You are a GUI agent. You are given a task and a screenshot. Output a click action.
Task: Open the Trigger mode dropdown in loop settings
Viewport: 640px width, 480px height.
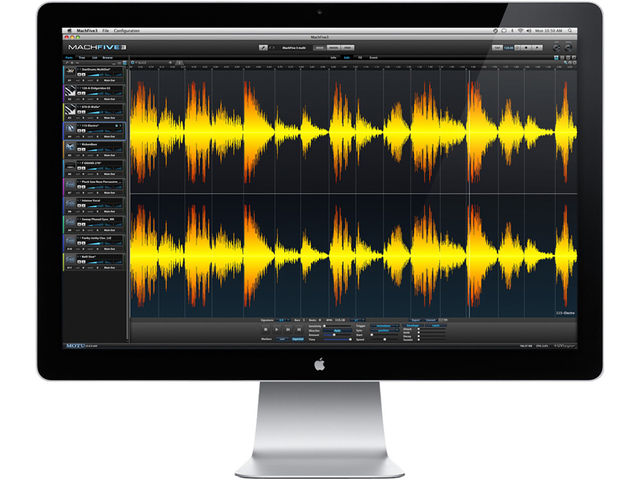point(385,326)
